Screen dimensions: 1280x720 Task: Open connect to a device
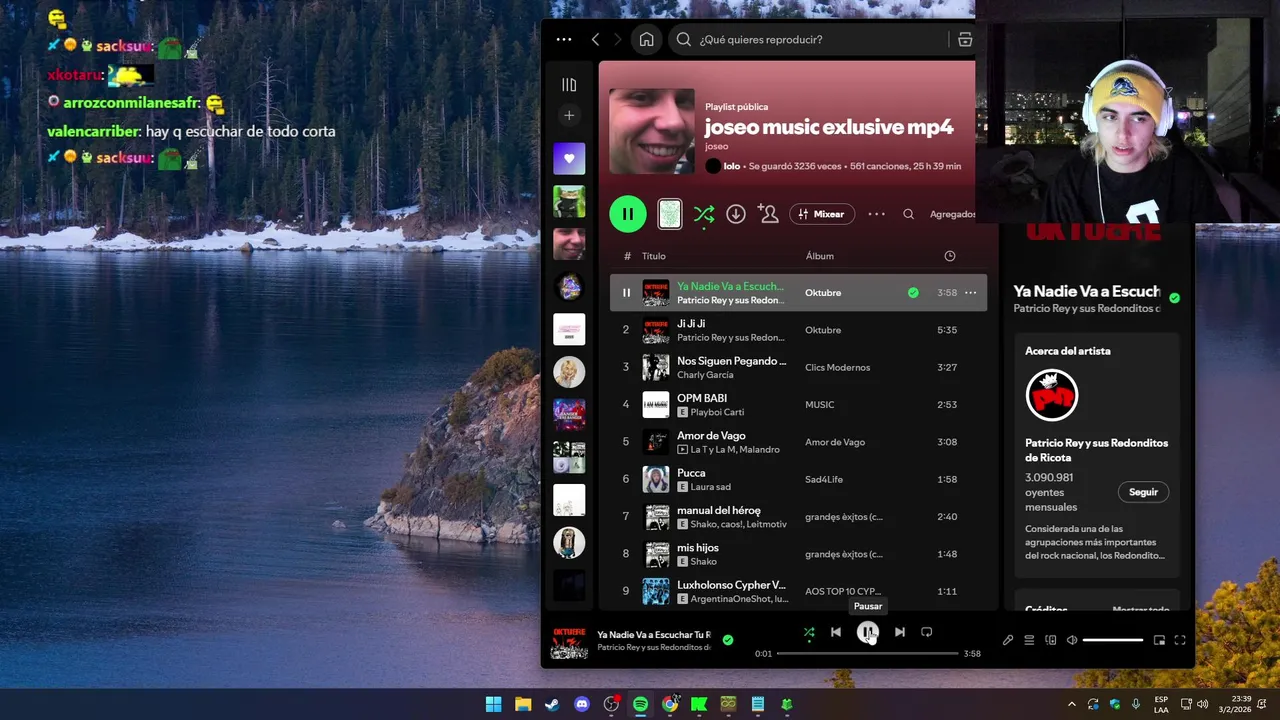(1050, 640)
